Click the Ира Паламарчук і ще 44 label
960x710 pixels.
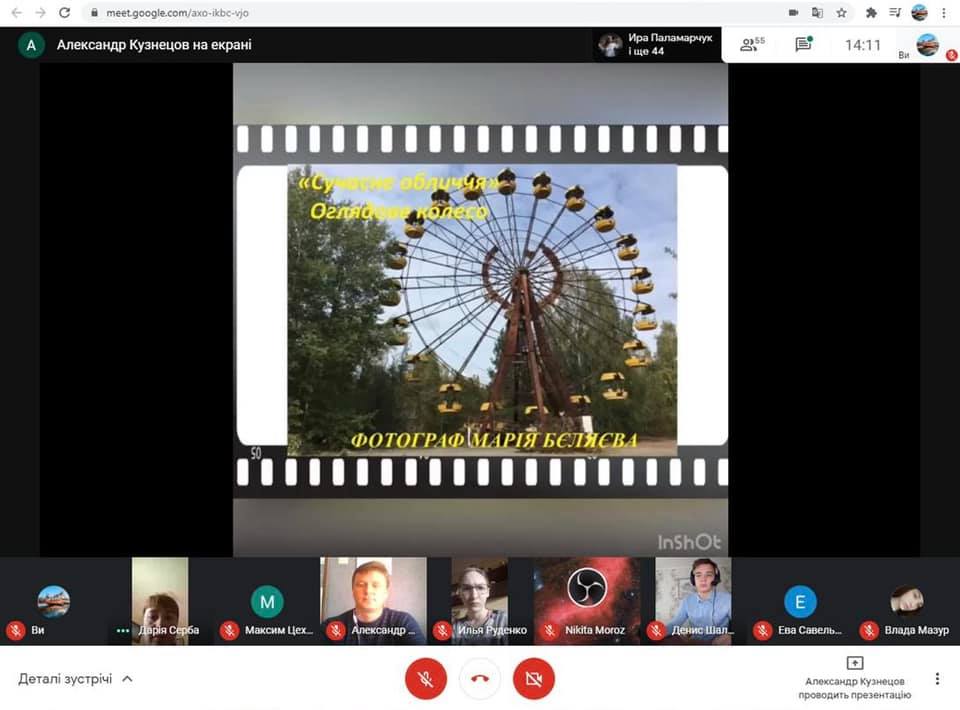(655, 44)
